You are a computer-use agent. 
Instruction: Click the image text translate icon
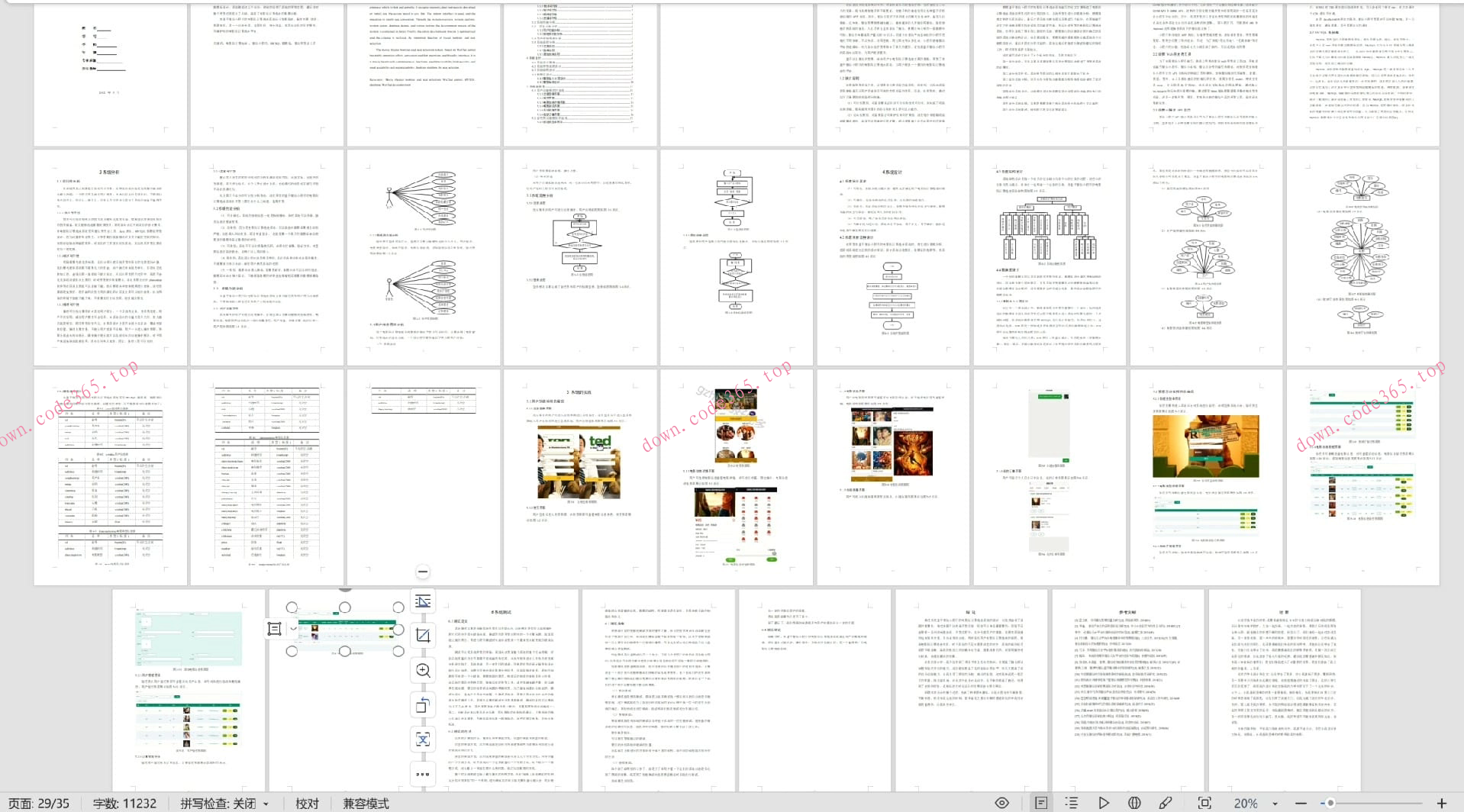pos(423,739)
